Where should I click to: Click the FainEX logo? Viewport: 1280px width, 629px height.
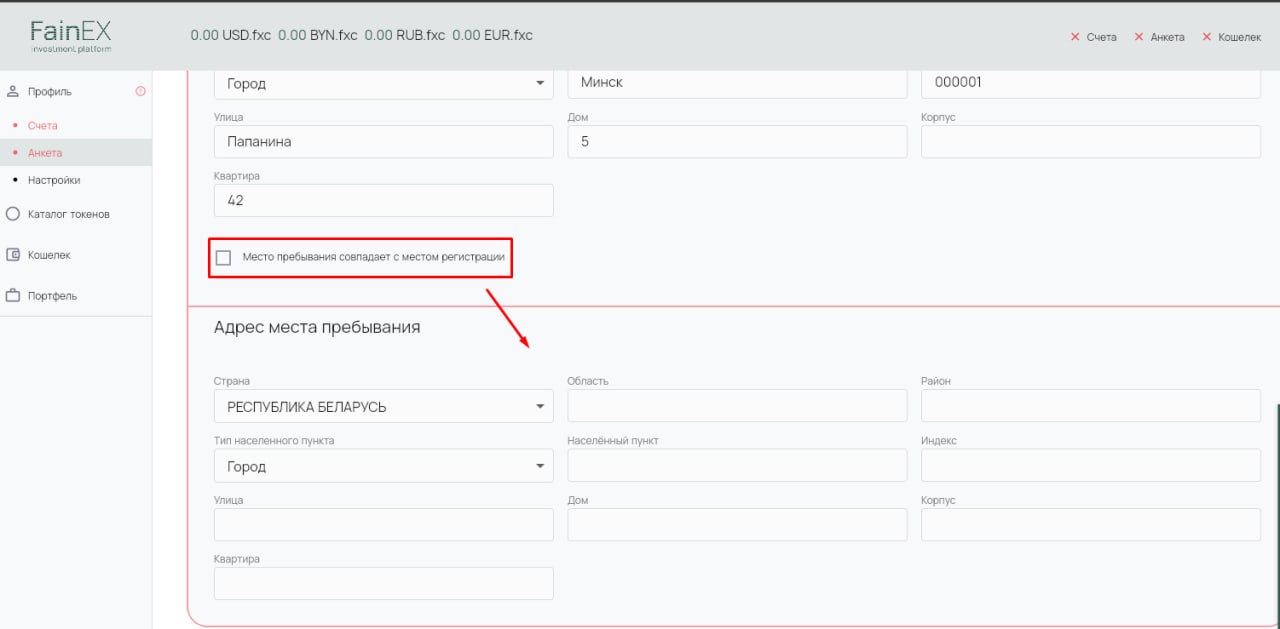(70, 36)
